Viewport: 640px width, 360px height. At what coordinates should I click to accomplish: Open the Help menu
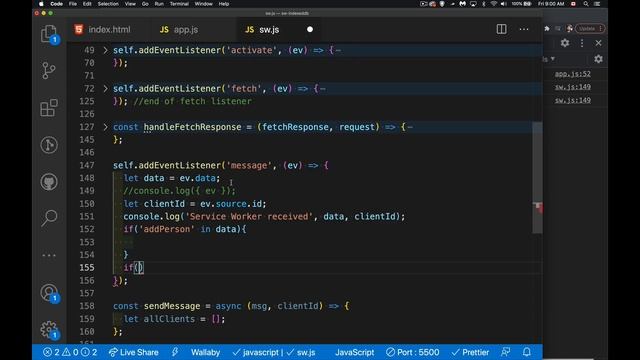click(224, 4)
